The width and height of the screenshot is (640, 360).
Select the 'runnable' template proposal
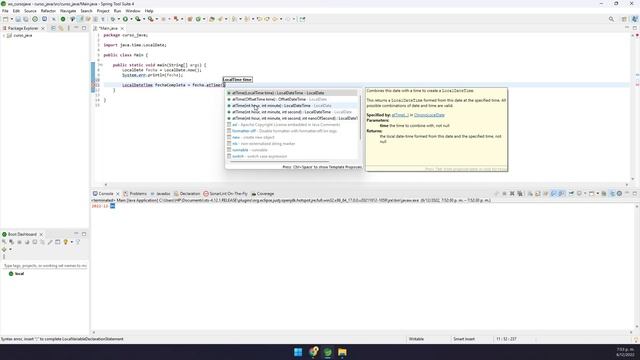(292, 150)
